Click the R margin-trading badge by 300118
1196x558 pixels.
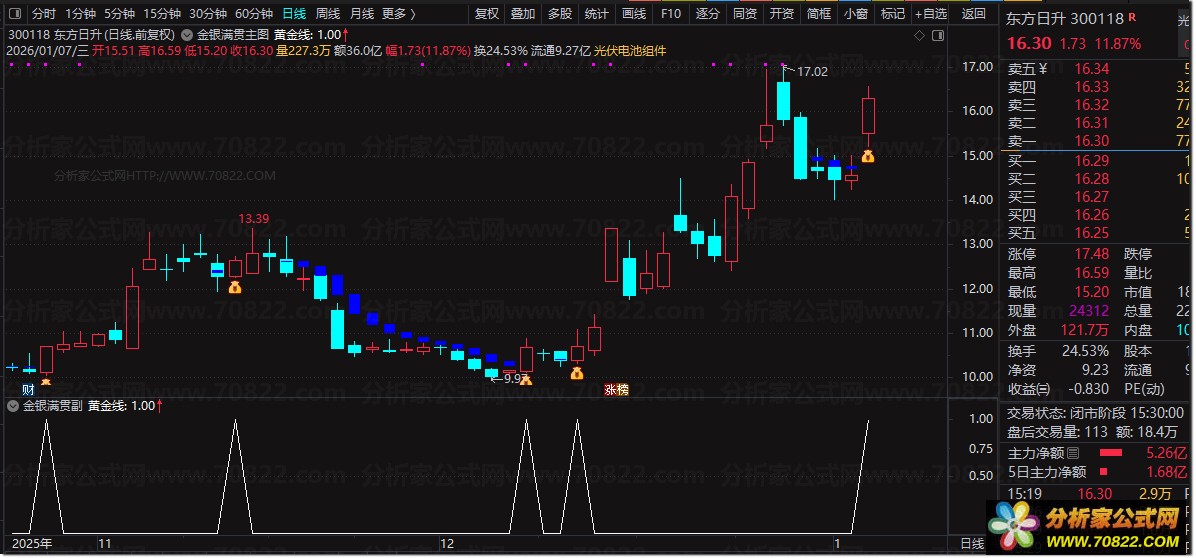pos(1133,17)
